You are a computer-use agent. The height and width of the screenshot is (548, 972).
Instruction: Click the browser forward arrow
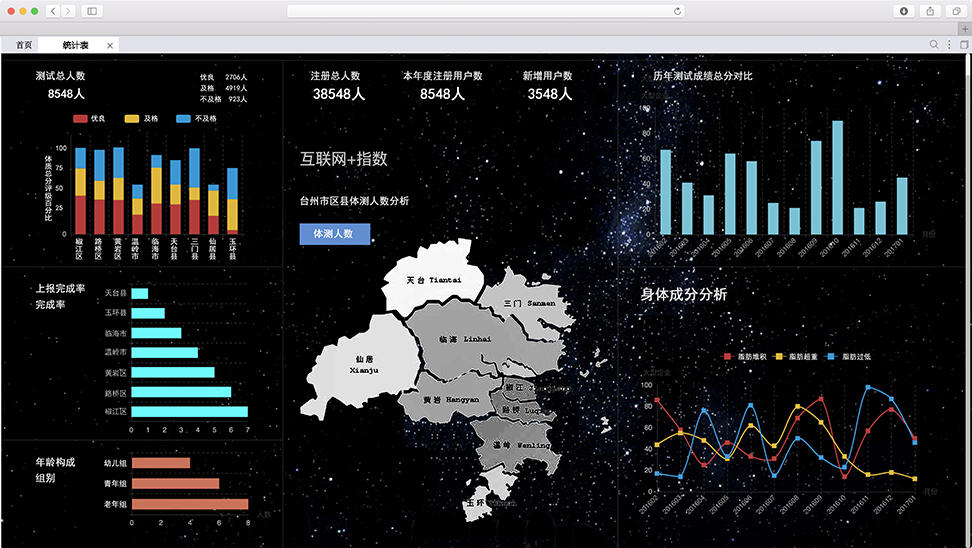tap(68, 11)
